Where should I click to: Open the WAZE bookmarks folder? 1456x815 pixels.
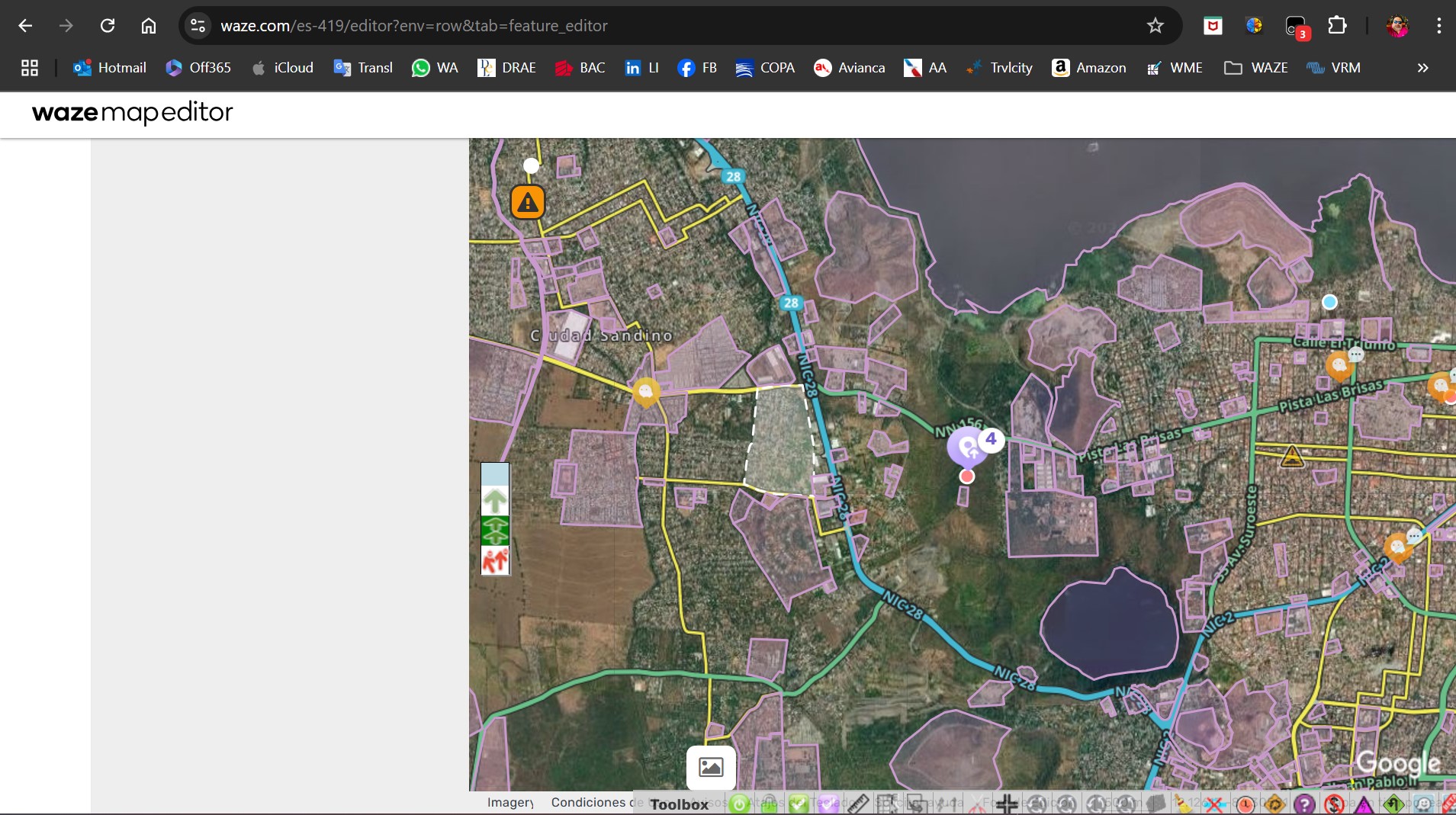tap(1255, 68)
